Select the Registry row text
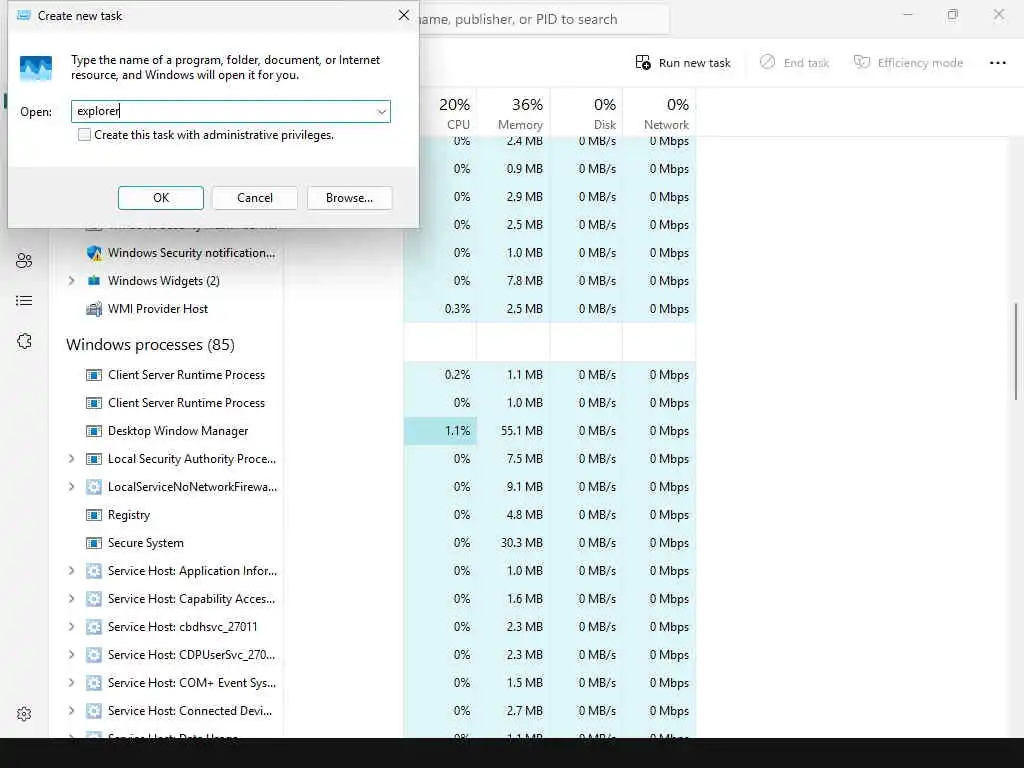 click(x=129, y=515)
